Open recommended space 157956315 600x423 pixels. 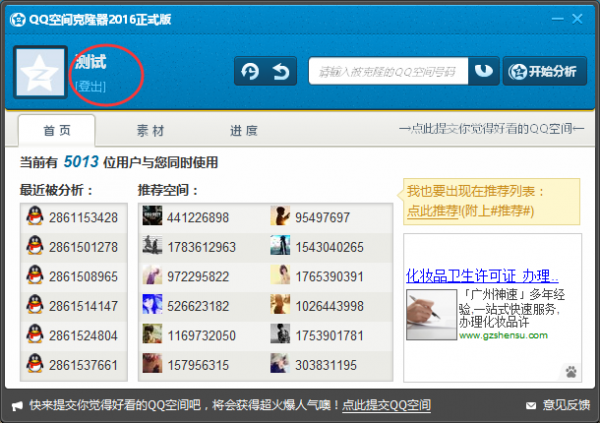click(x=198, y=365)
